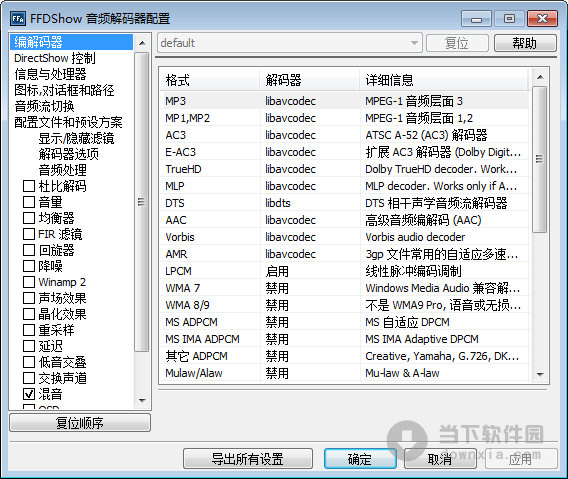Click the 帮助 button
568x479 pixels.
(525, 43)
